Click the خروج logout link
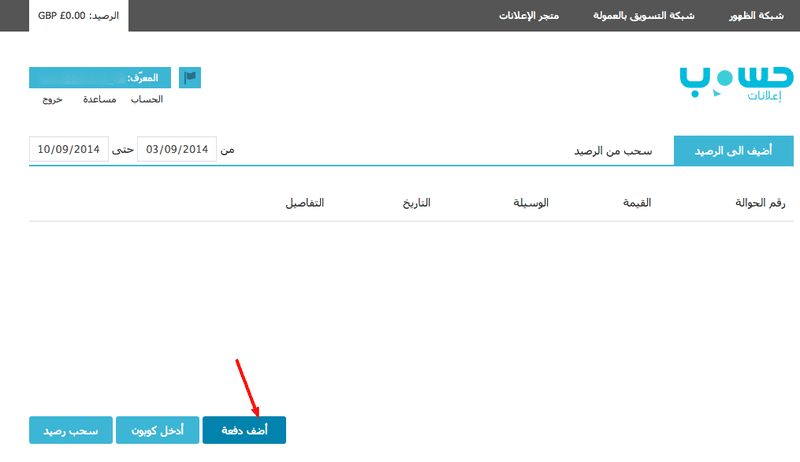Viewport: 800px width, 462px height. pyautogui.click(x=53, y=99)
